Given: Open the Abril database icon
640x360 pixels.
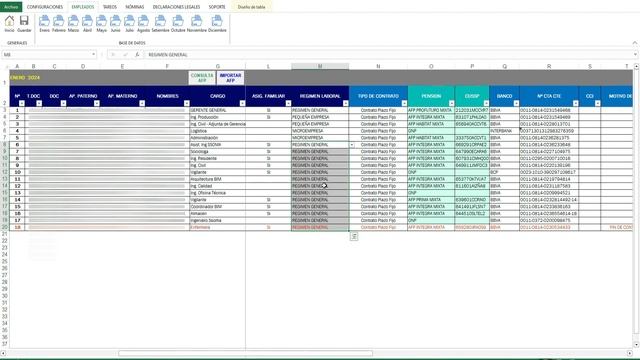Looking at the screenshot, I should click(87, 24).
